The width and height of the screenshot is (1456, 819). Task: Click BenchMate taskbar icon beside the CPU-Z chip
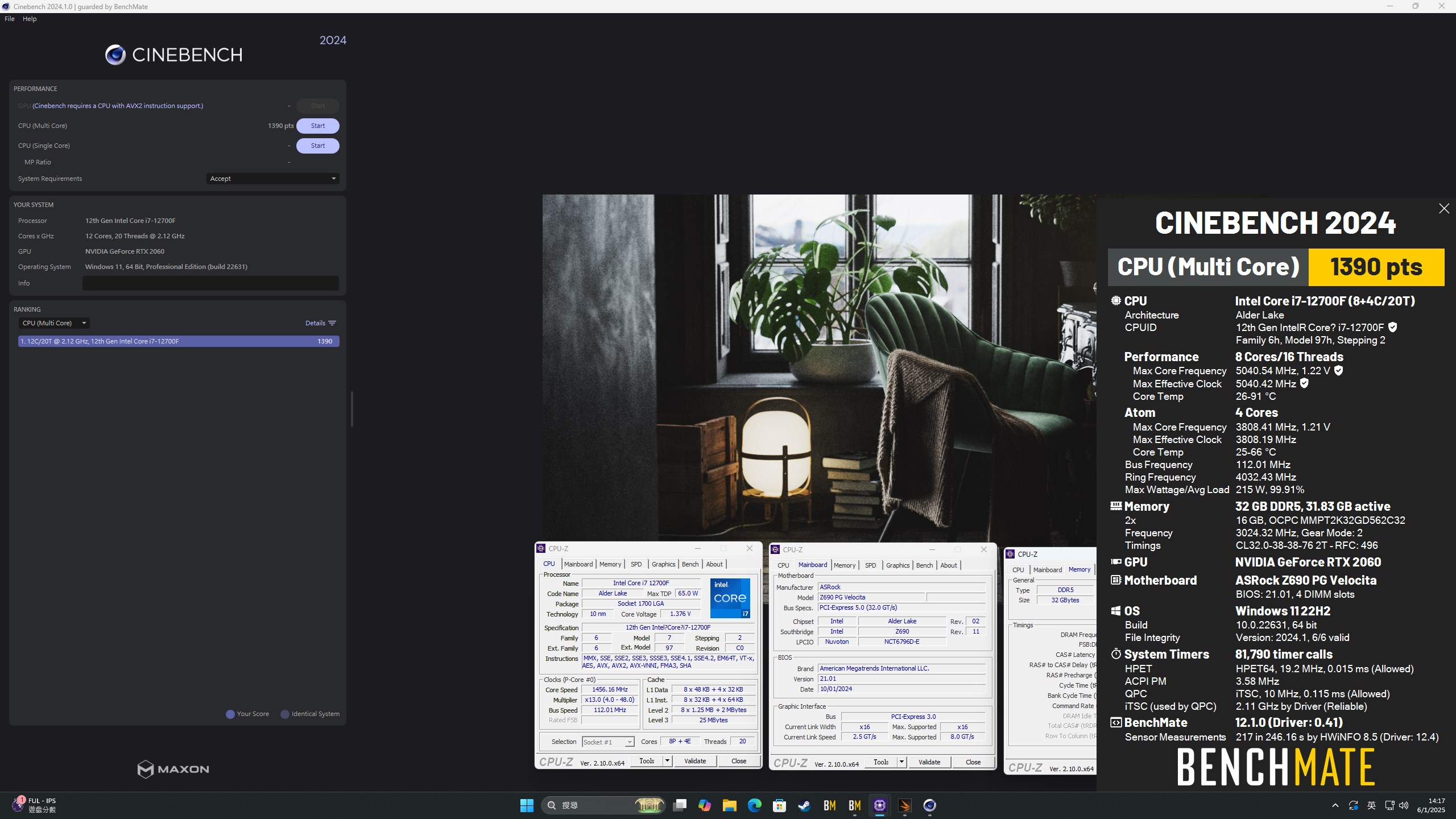point(855,805)
